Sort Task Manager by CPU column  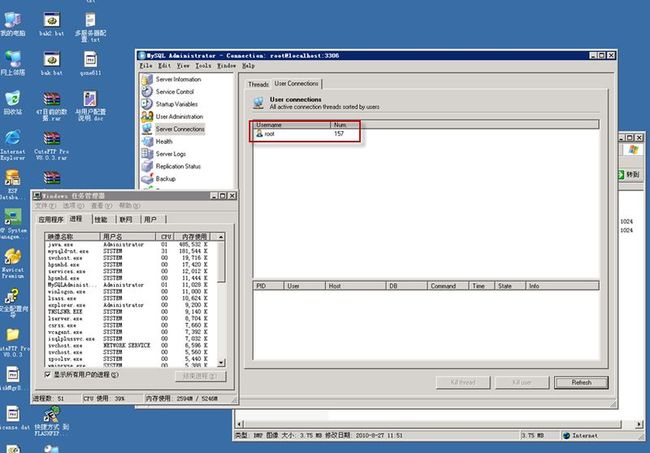click(165, 237)
